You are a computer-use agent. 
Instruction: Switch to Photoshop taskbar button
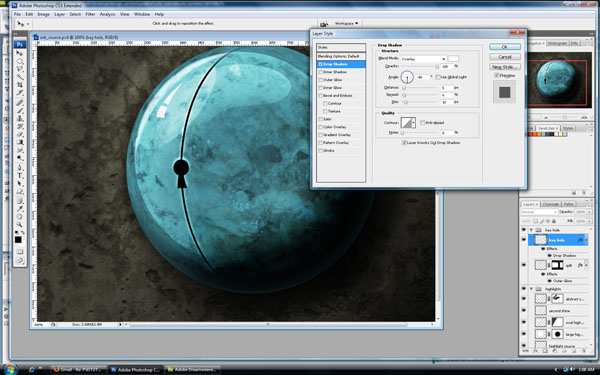point(135,370)
